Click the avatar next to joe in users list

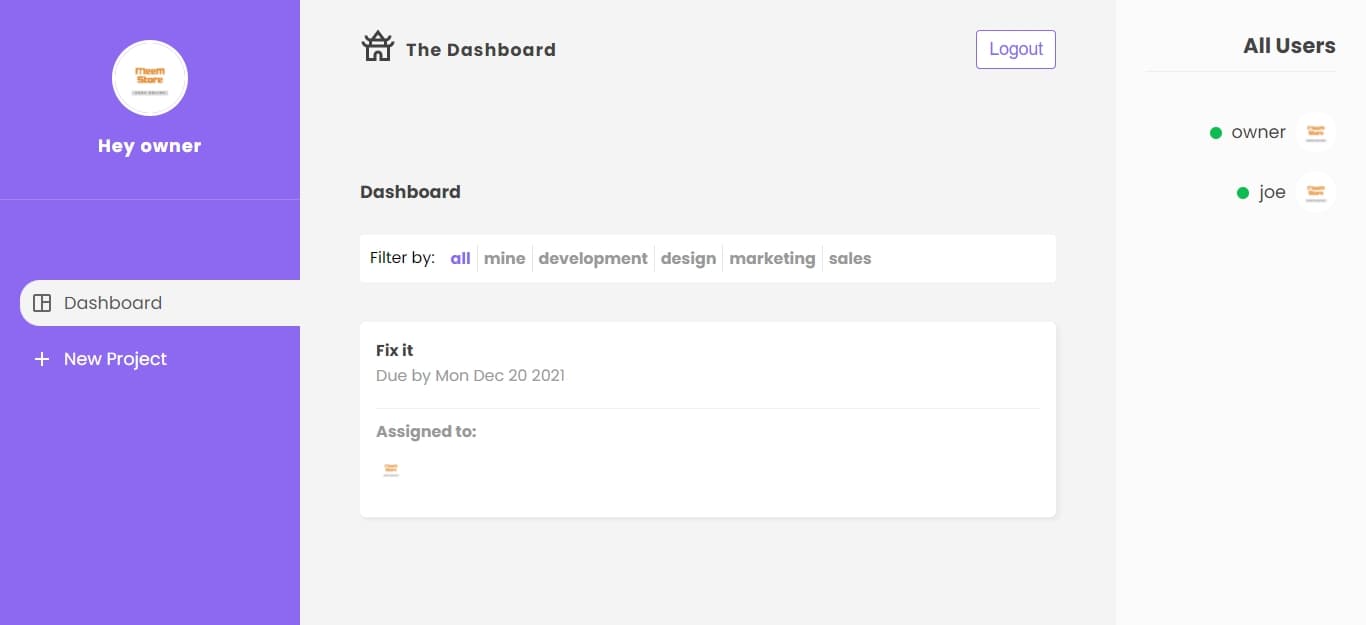pos(1316,192)
